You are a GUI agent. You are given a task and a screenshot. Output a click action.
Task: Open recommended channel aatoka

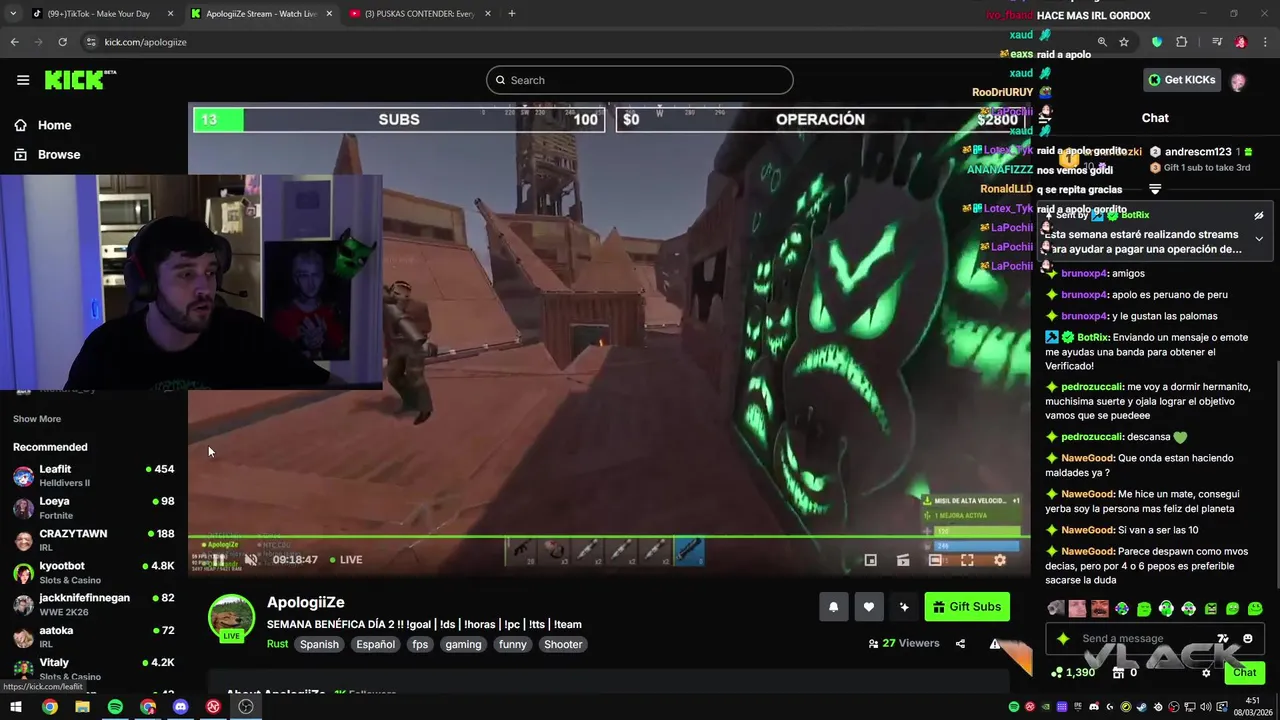[94, 637]
